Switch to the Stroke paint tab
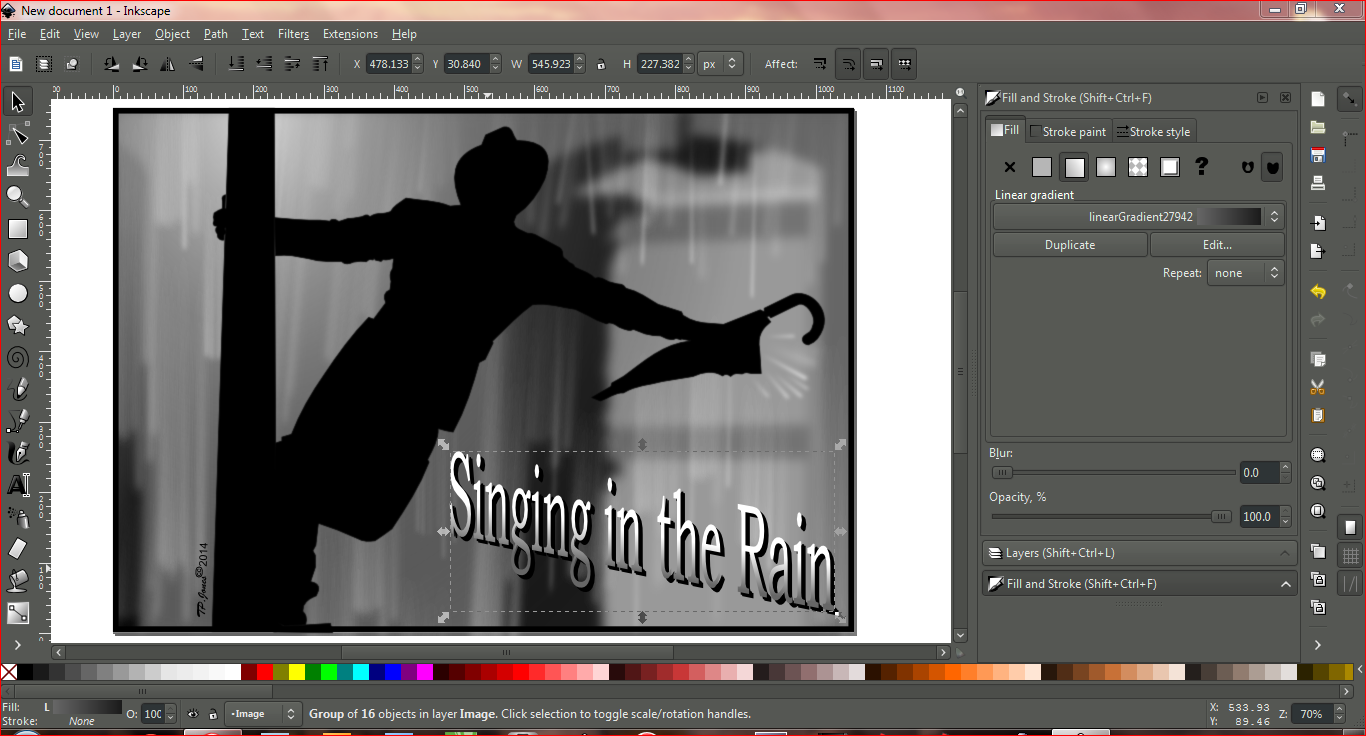1366x736 pixels. pos(1068,131)
